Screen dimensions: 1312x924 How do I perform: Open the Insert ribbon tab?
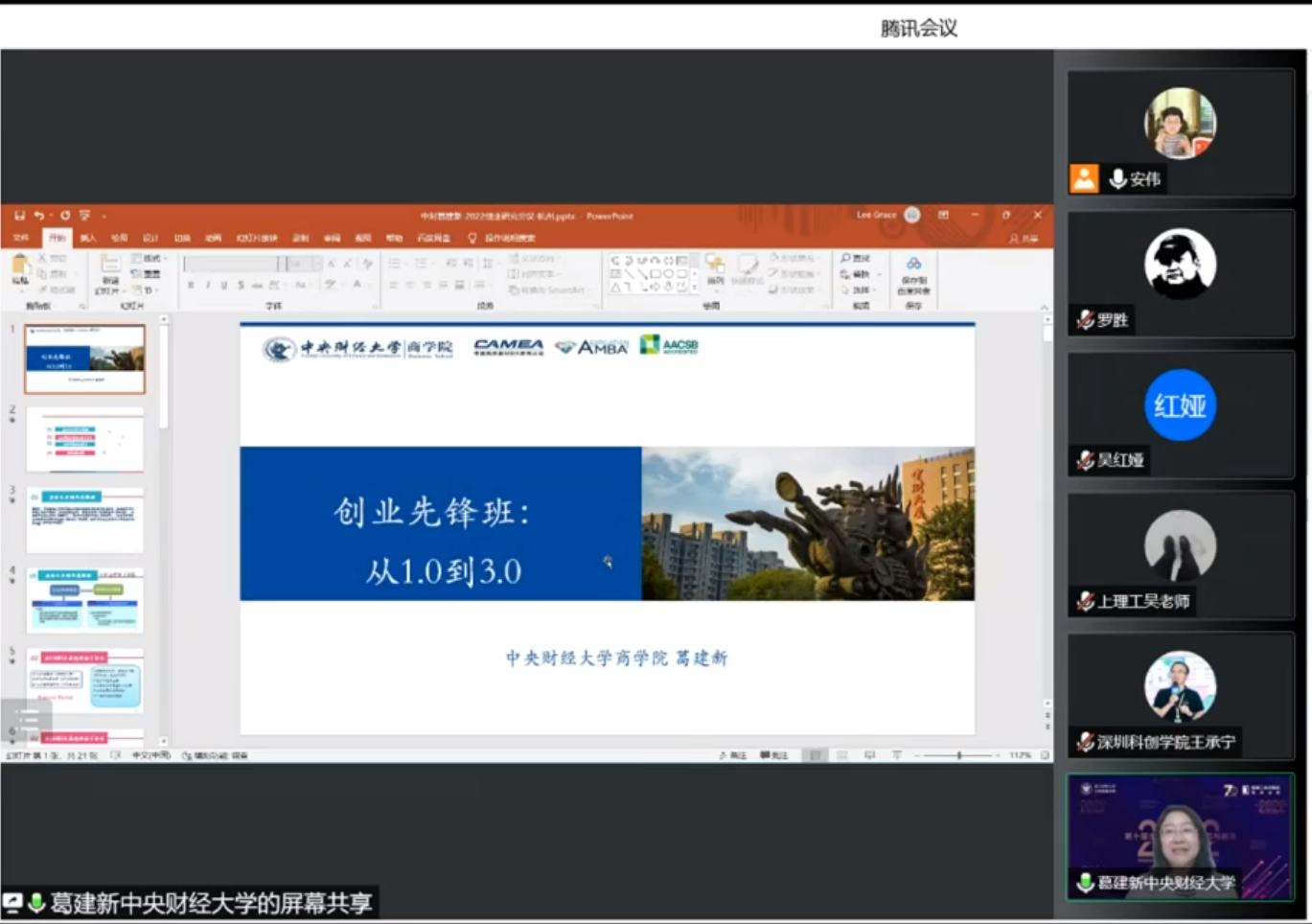(x=88, y=238)
